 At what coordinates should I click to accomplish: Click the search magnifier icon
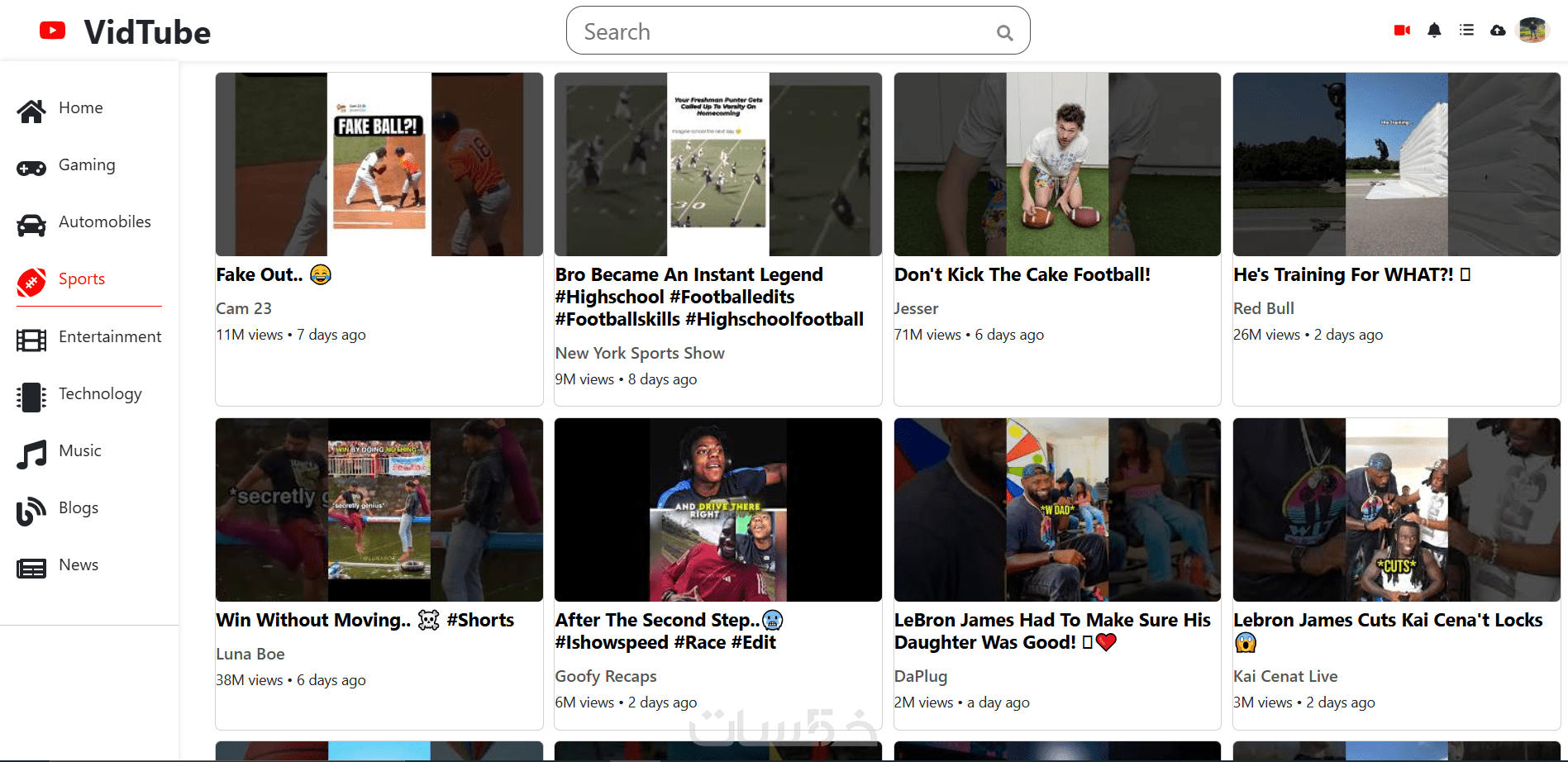coord(1004,33)
